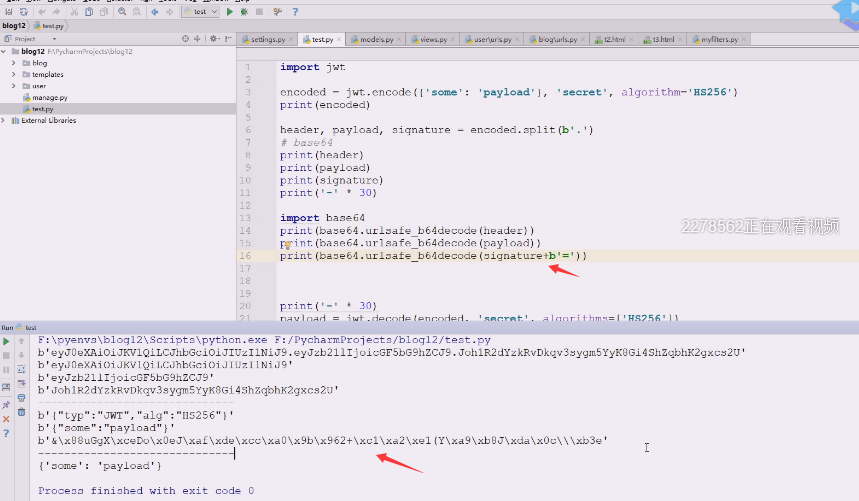
Task: Click Scroll from Source target icon
Action: tap(185, 39)
